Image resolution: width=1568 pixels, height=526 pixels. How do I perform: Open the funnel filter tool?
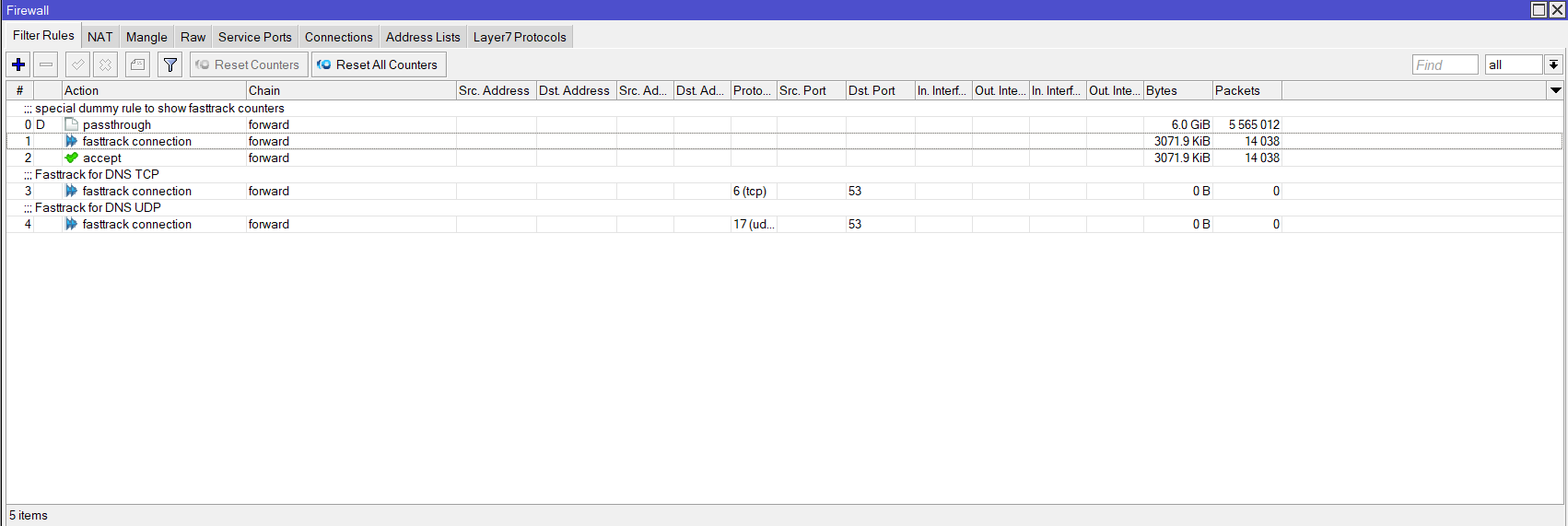[170, 64]
